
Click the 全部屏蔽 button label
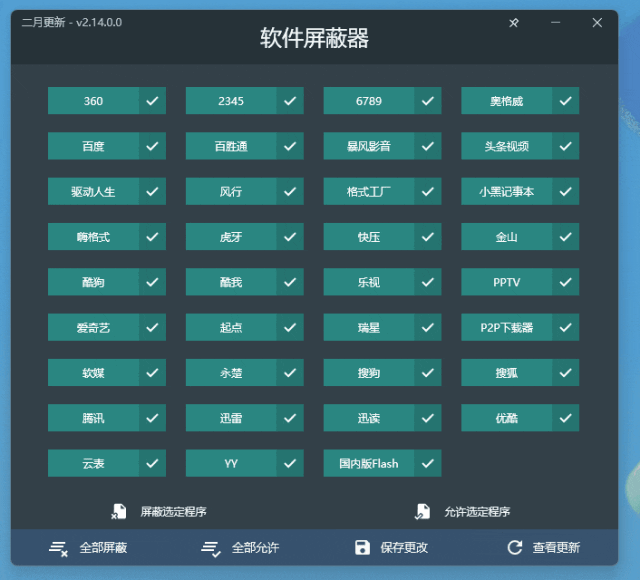click(x=103, y=548)
